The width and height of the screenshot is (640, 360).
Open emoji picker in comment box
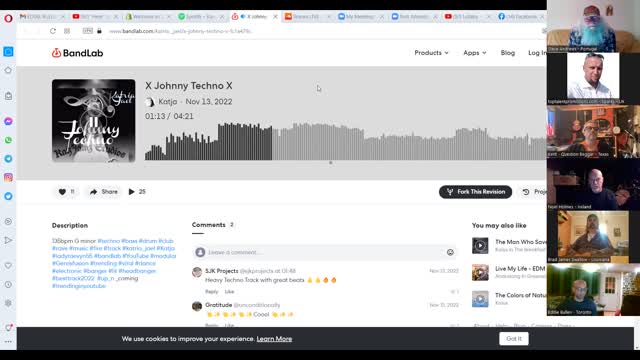click(450, 252)
